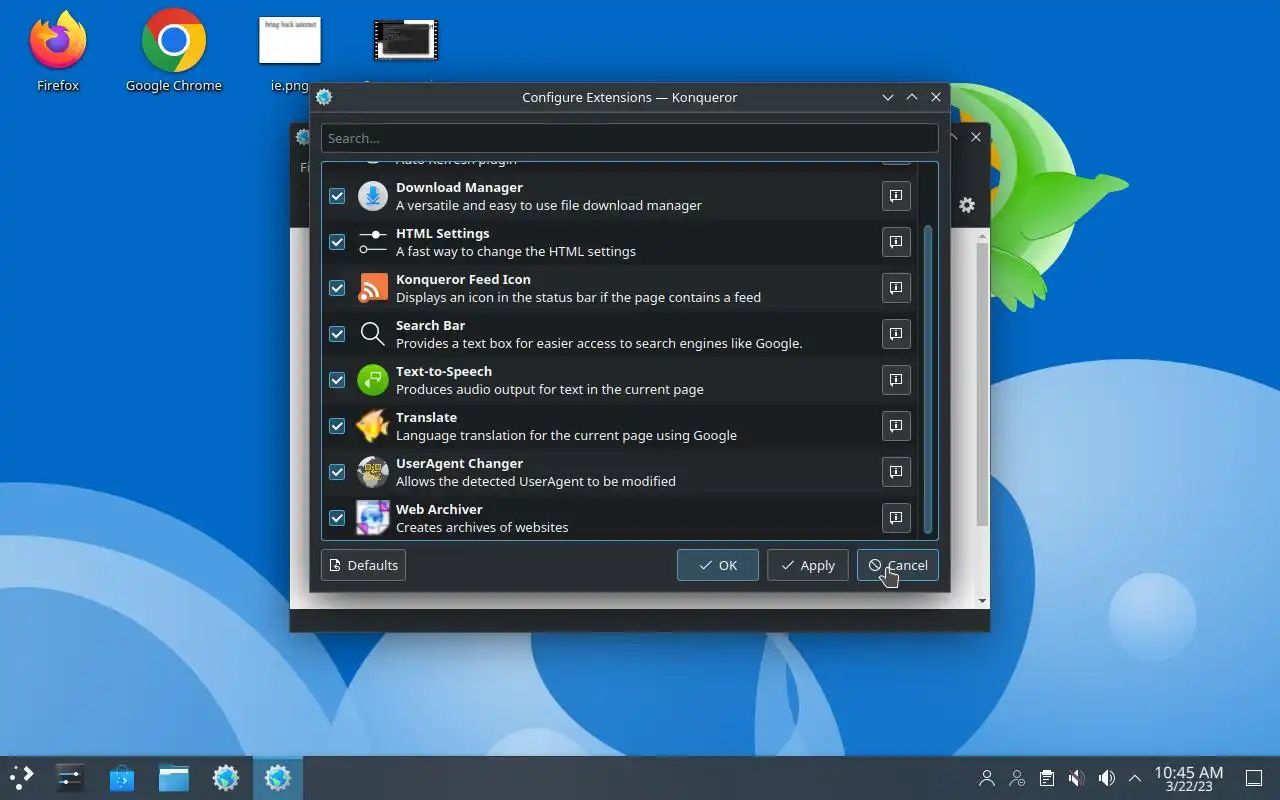Open System Settings from the taskbar

pyautogui.click(x=70, y=777)
